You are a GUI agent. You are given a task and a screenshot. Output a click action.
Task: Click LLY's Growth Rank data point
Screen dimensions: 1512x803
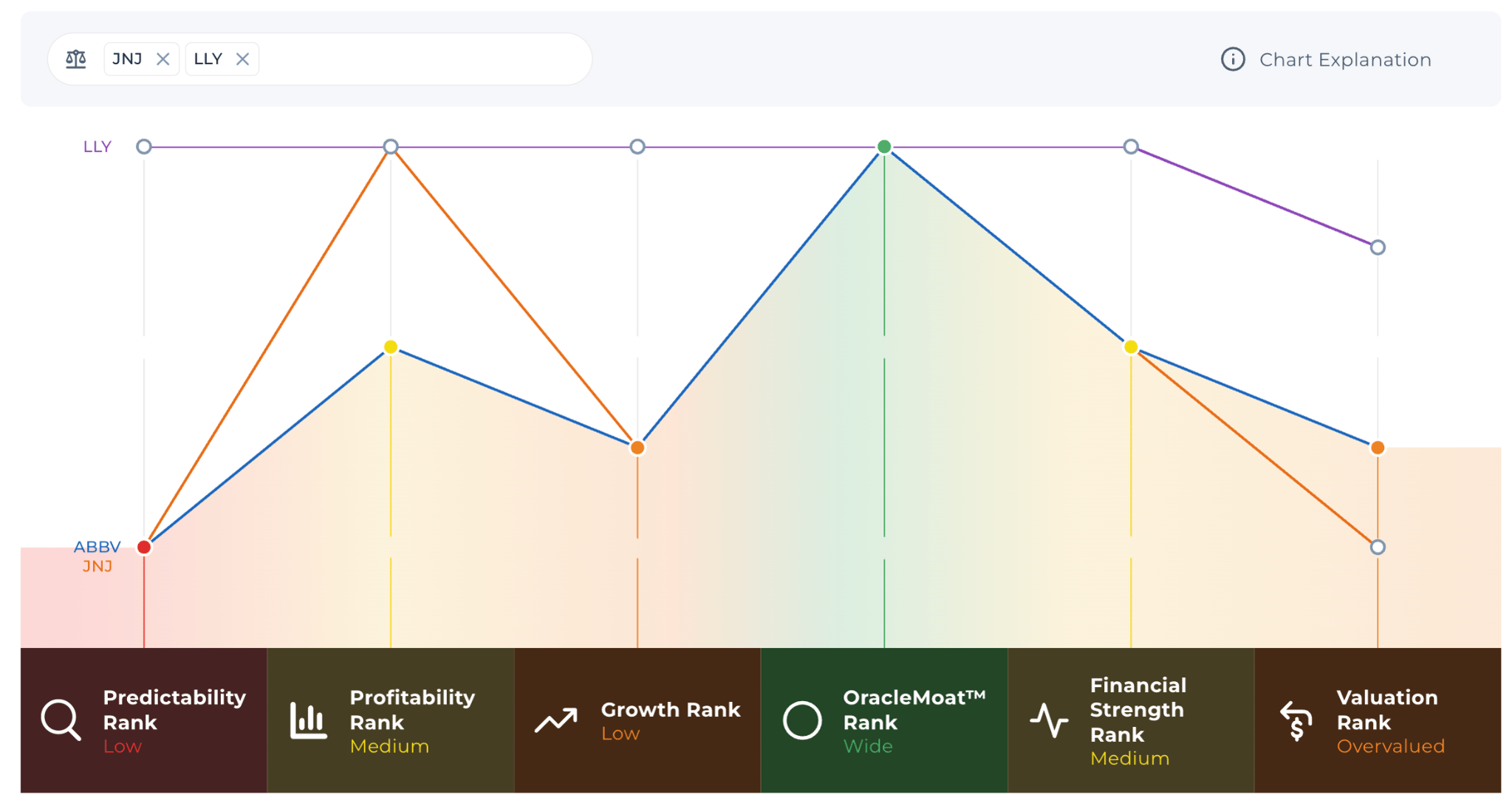[637, 147]
